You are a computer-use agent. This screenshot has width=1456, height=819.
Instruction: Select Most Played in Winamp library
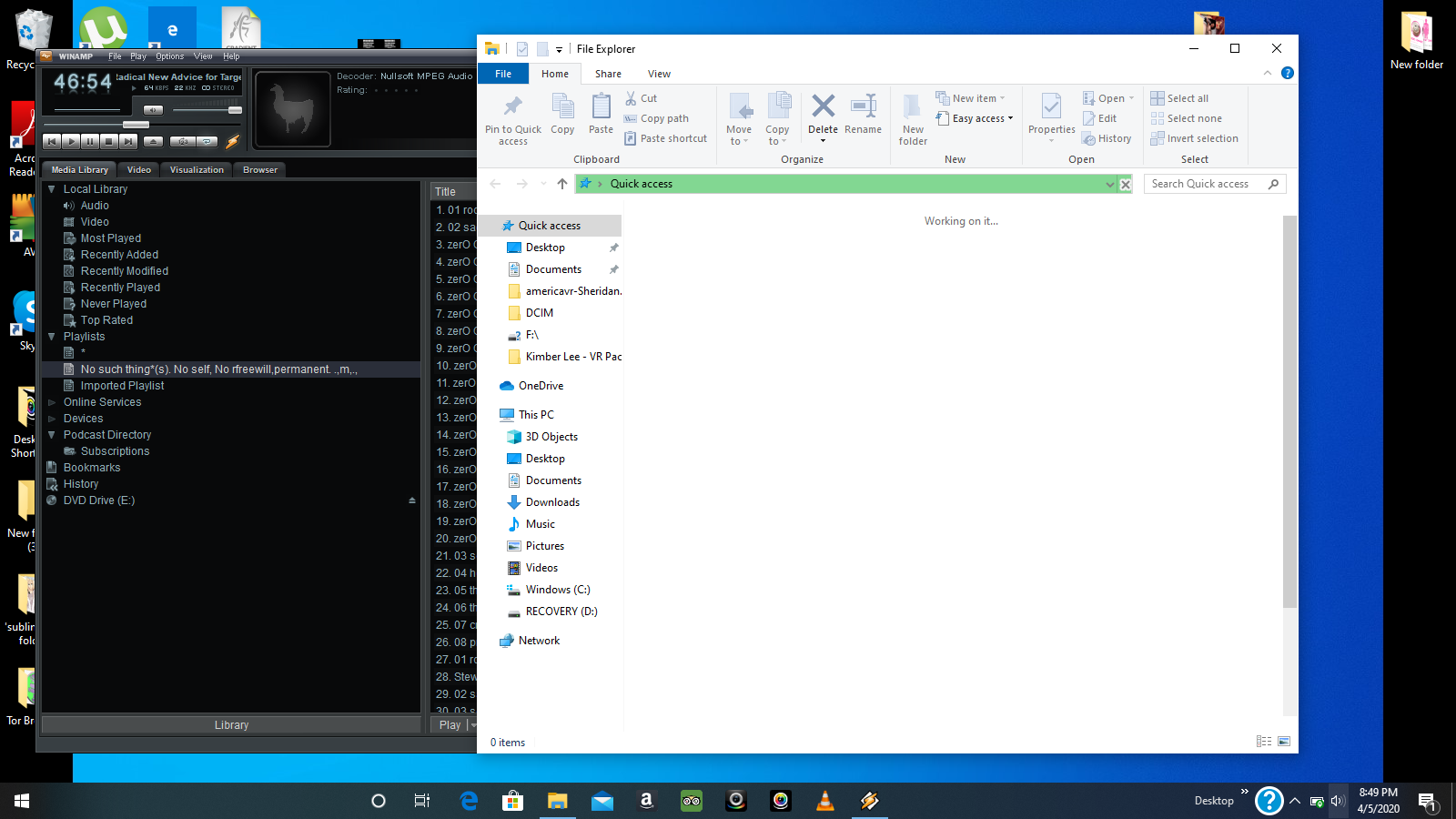111,238
